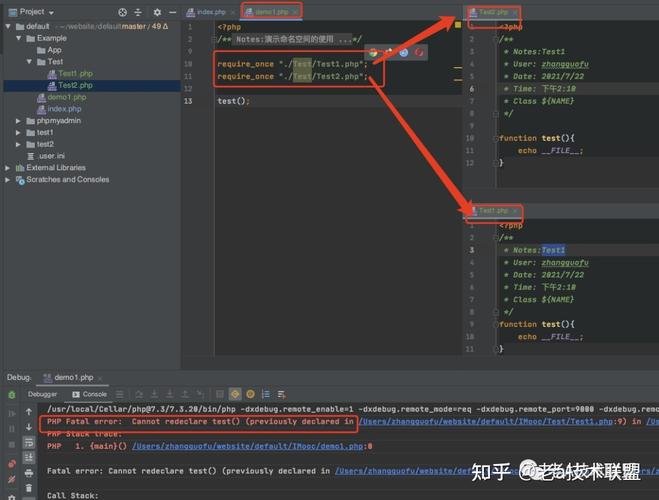
Task: Toggle soft-wrap in console toolbar
Action: 29,442
